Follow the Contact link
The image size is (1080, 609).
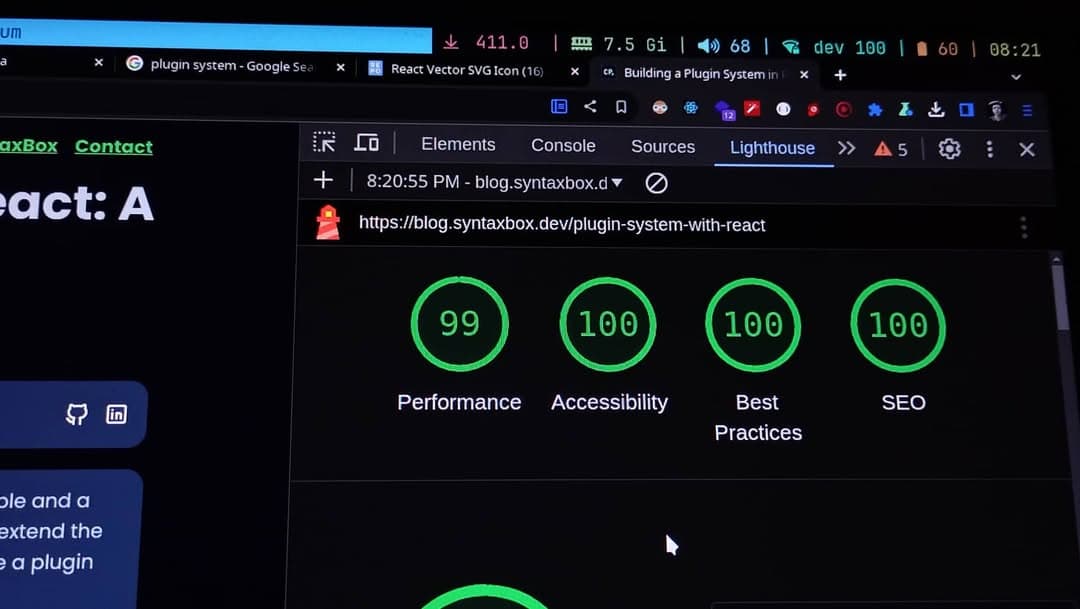[x=114, y=147]
